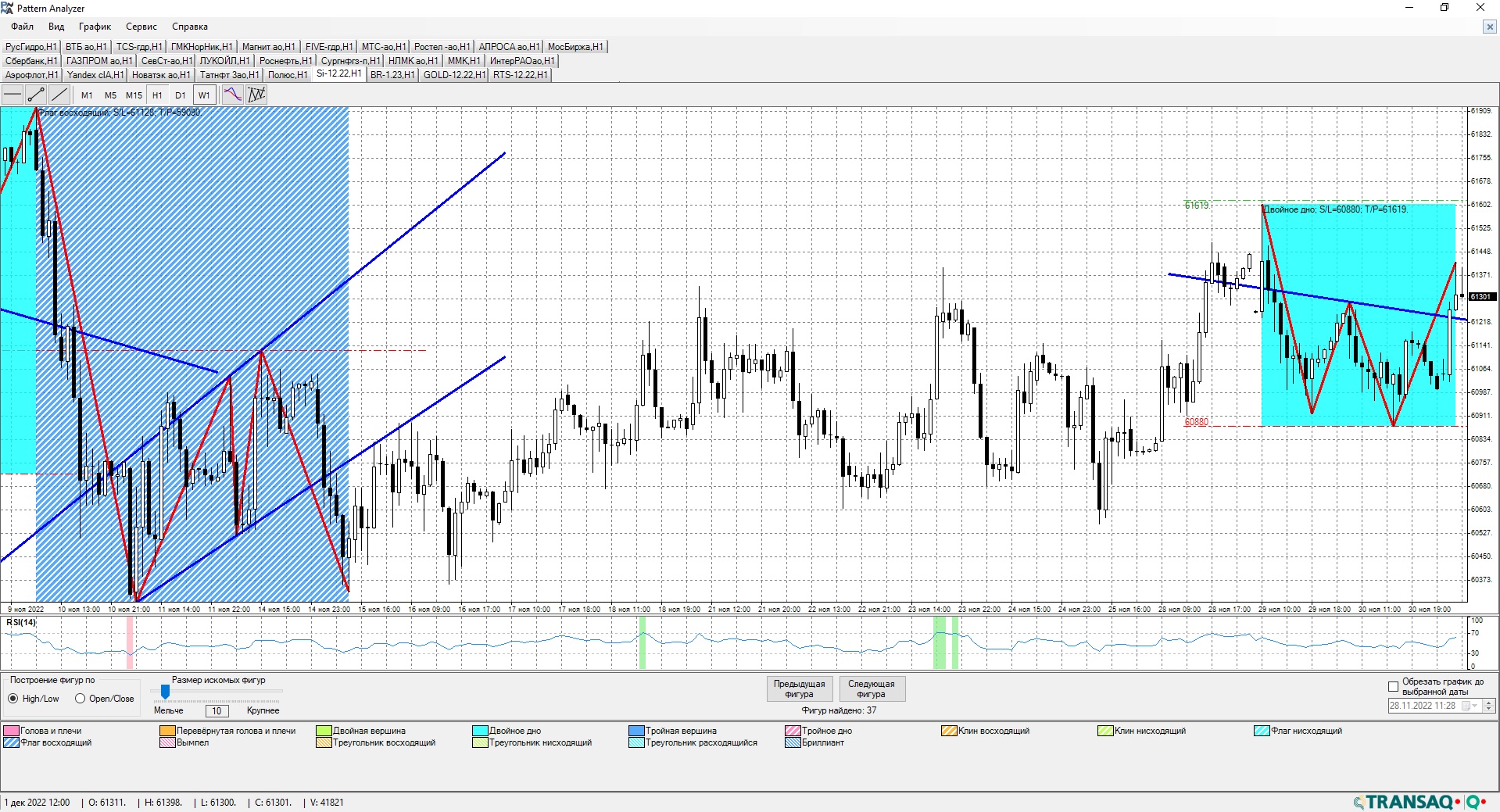Click the Предыдущая фигура button
This screenshot has height=812, width=1500.
coord(800,689)
